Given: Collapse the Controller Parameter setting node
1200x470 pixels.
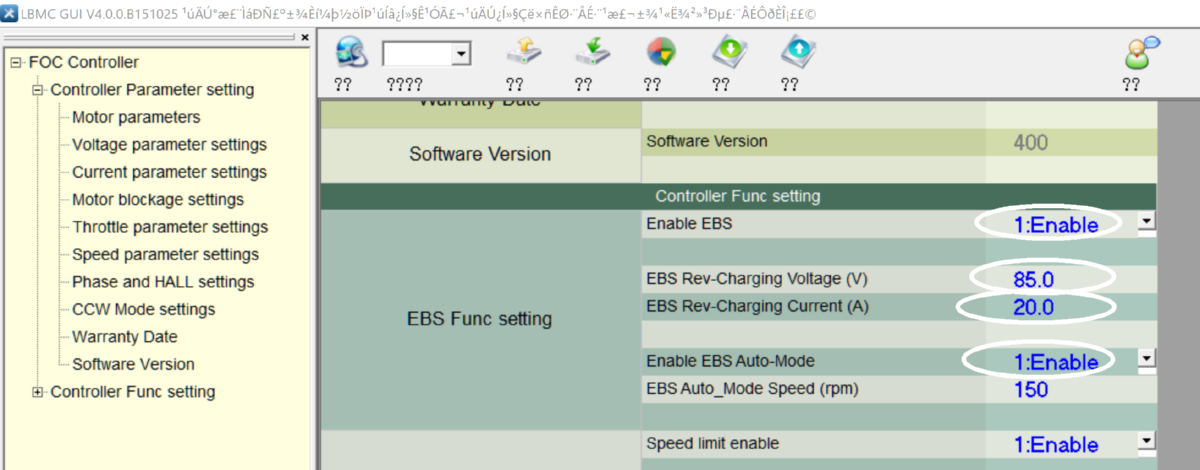Looking at the screenshot, I should point(38,90).
